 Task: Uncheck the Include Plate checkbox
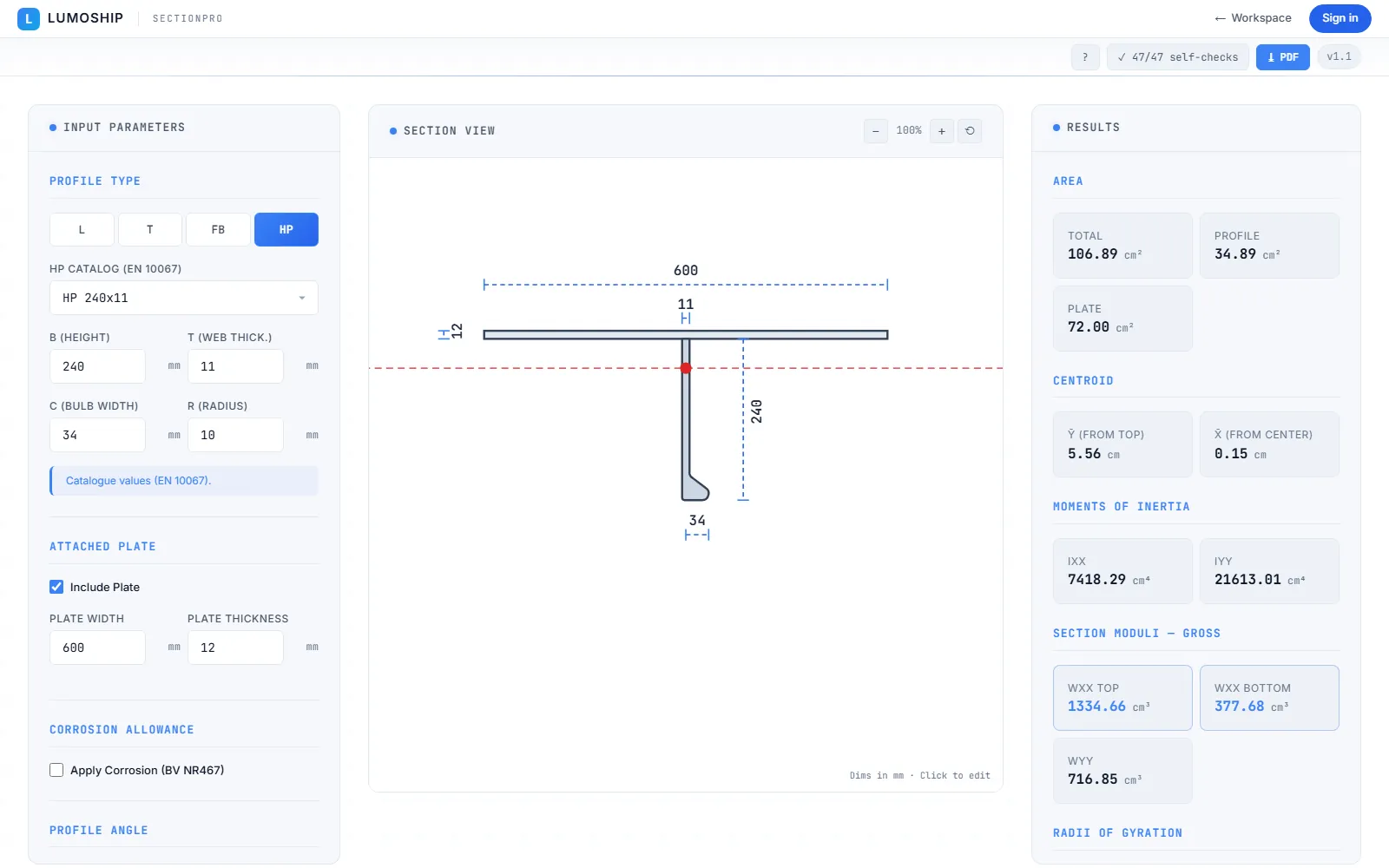pyautogui.click(x=56, y=587)
